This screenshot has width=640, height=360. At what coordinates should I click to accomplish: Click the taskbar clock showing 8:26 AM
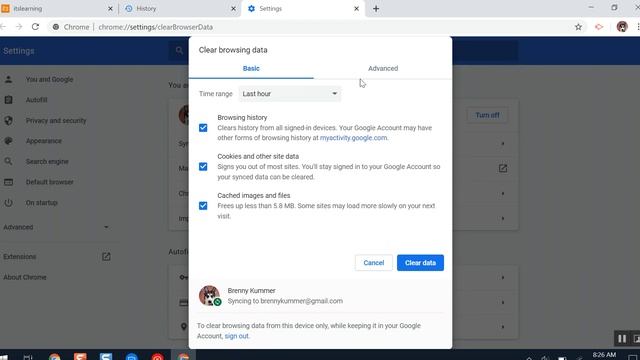604,356
